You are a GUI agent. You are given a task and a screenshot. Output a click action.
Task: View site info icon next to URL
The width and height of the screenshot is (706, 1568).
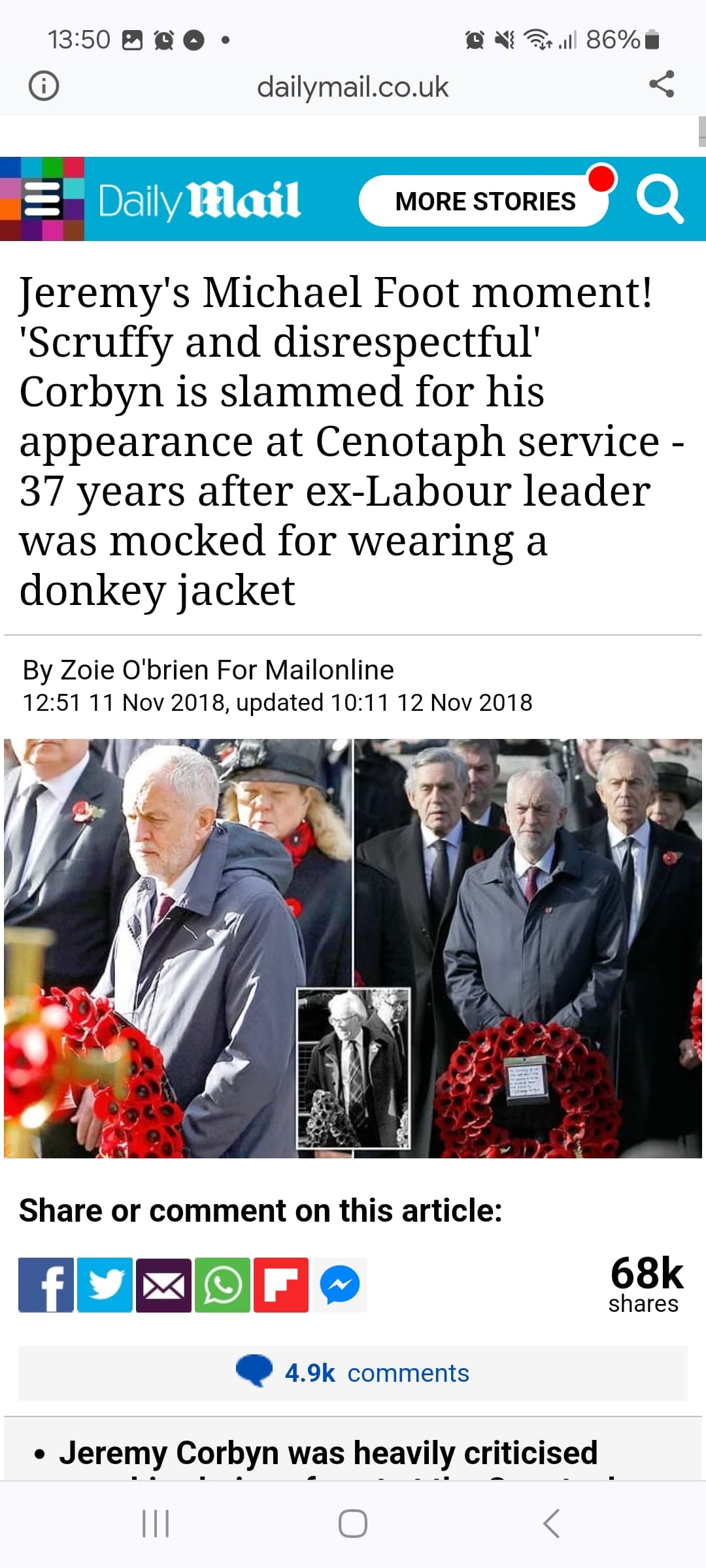[x=44, y=86]
